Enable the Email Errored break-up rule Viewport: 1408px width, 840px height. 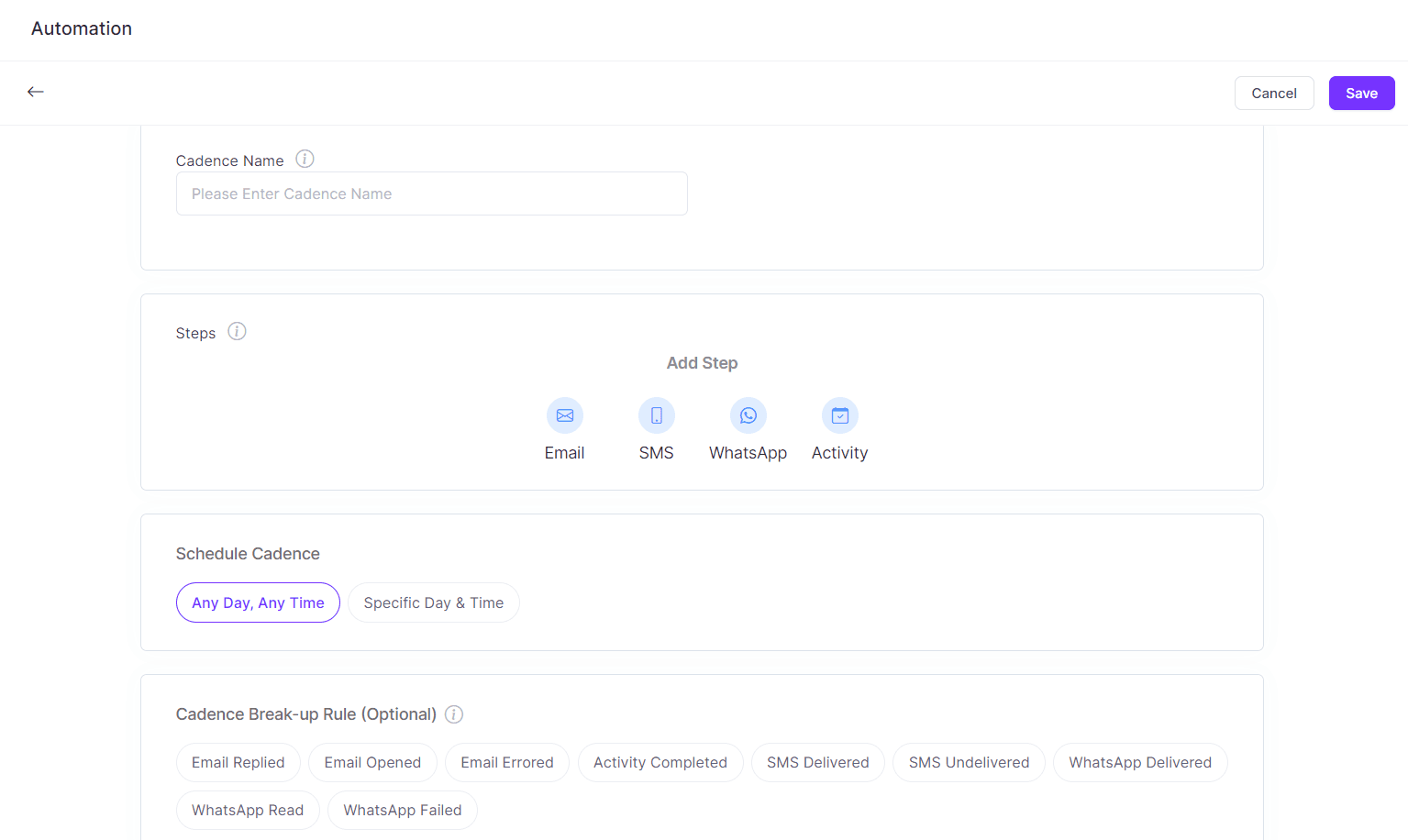pyautogui.click(x=506, y=762)
